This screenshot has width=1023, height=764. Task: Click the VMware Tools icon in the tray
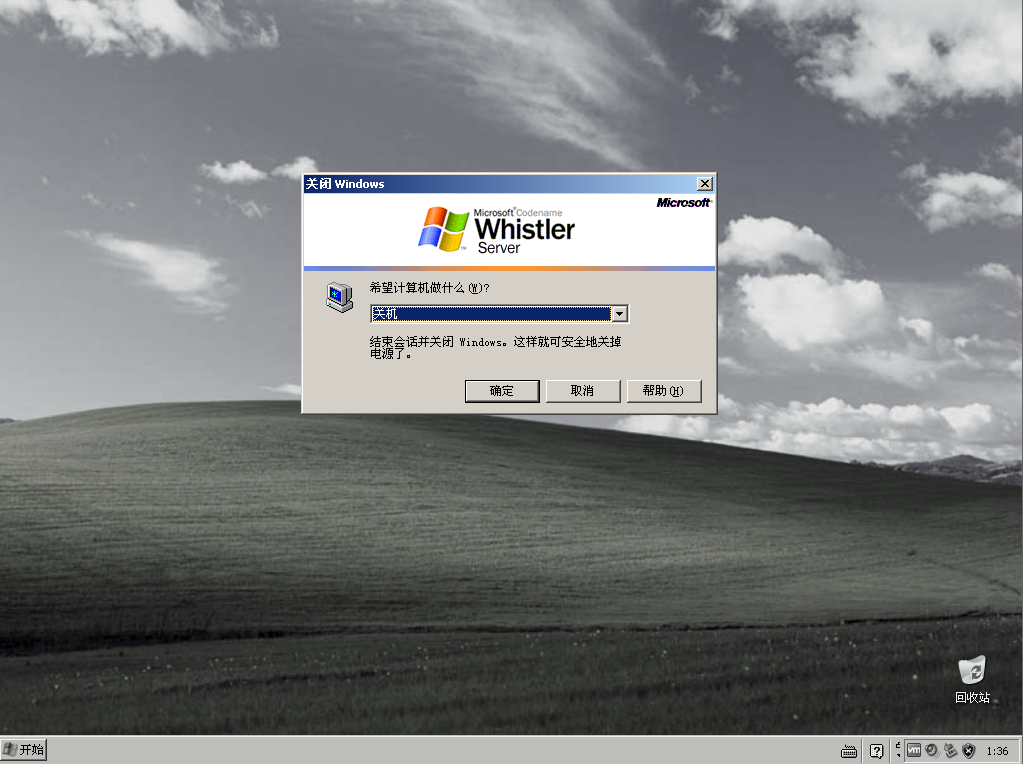point(914,750)
